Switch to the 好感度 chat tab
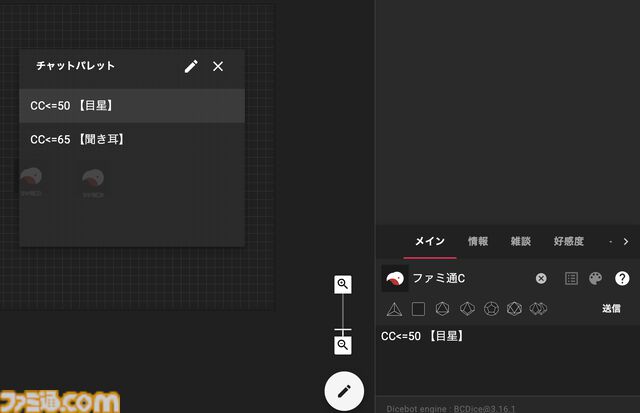 coord(569,241)
